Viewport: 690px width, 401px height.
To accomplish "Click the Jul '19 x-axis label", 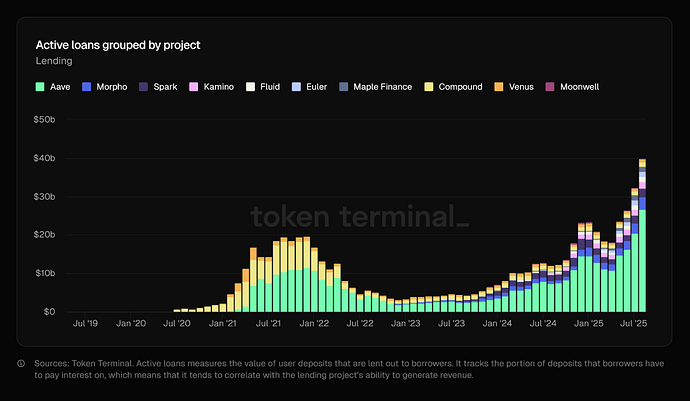I will [86, 324].
